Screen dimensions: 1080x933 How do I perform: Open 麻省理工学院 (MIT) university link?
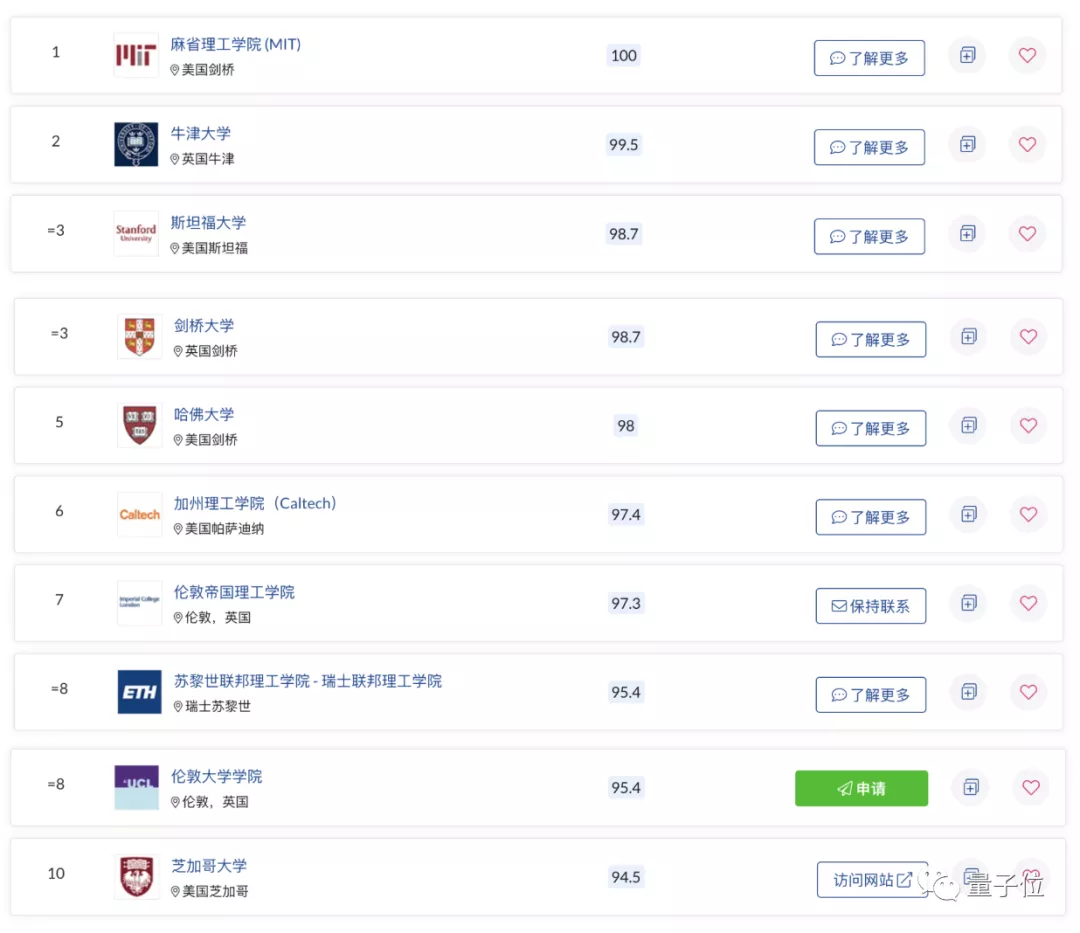click(x=236, y=44)
